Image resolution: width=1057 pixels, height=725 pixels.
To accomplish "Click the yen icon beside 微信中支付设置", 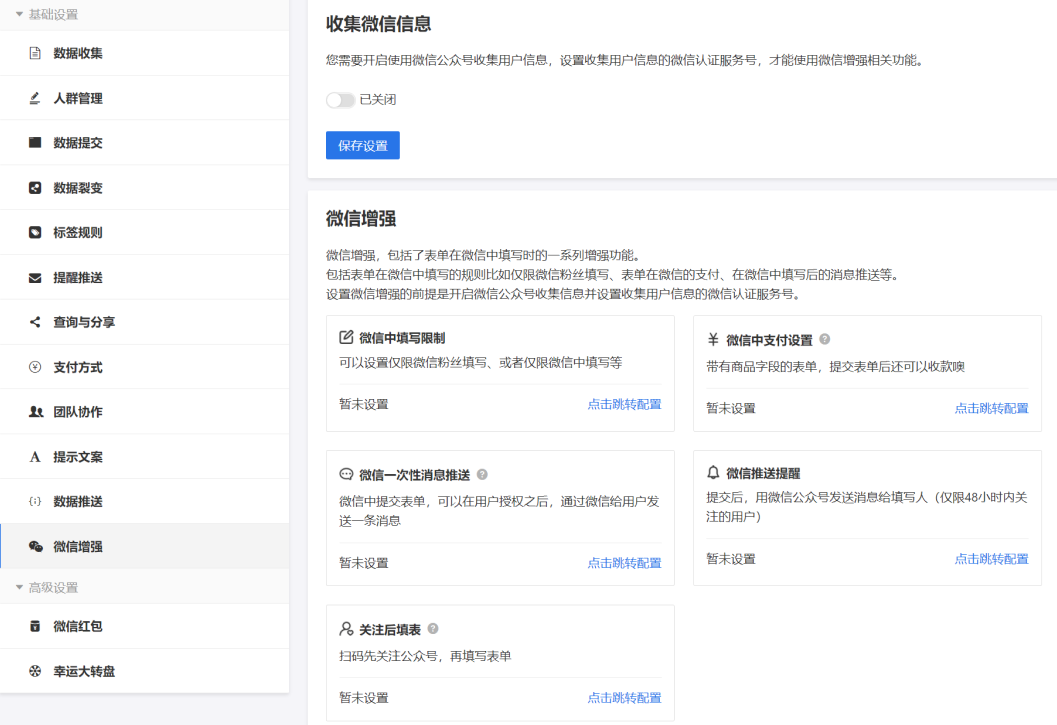I will tap(713, 340).
